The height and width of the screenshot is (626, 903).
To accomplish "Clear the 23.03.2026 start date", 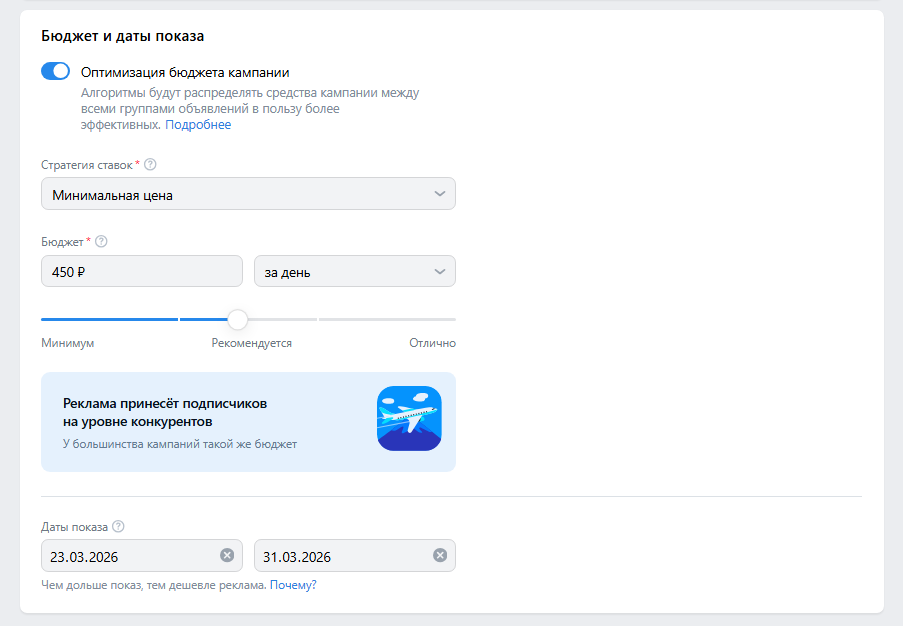I will point(227,556).
